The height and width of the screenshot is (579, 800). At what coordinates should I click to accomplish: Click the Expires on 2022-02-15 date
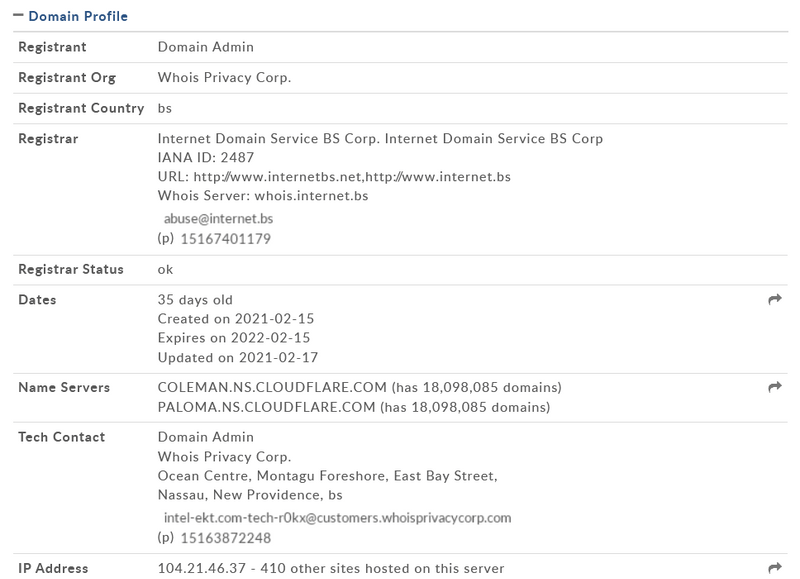tap(234, 338)
